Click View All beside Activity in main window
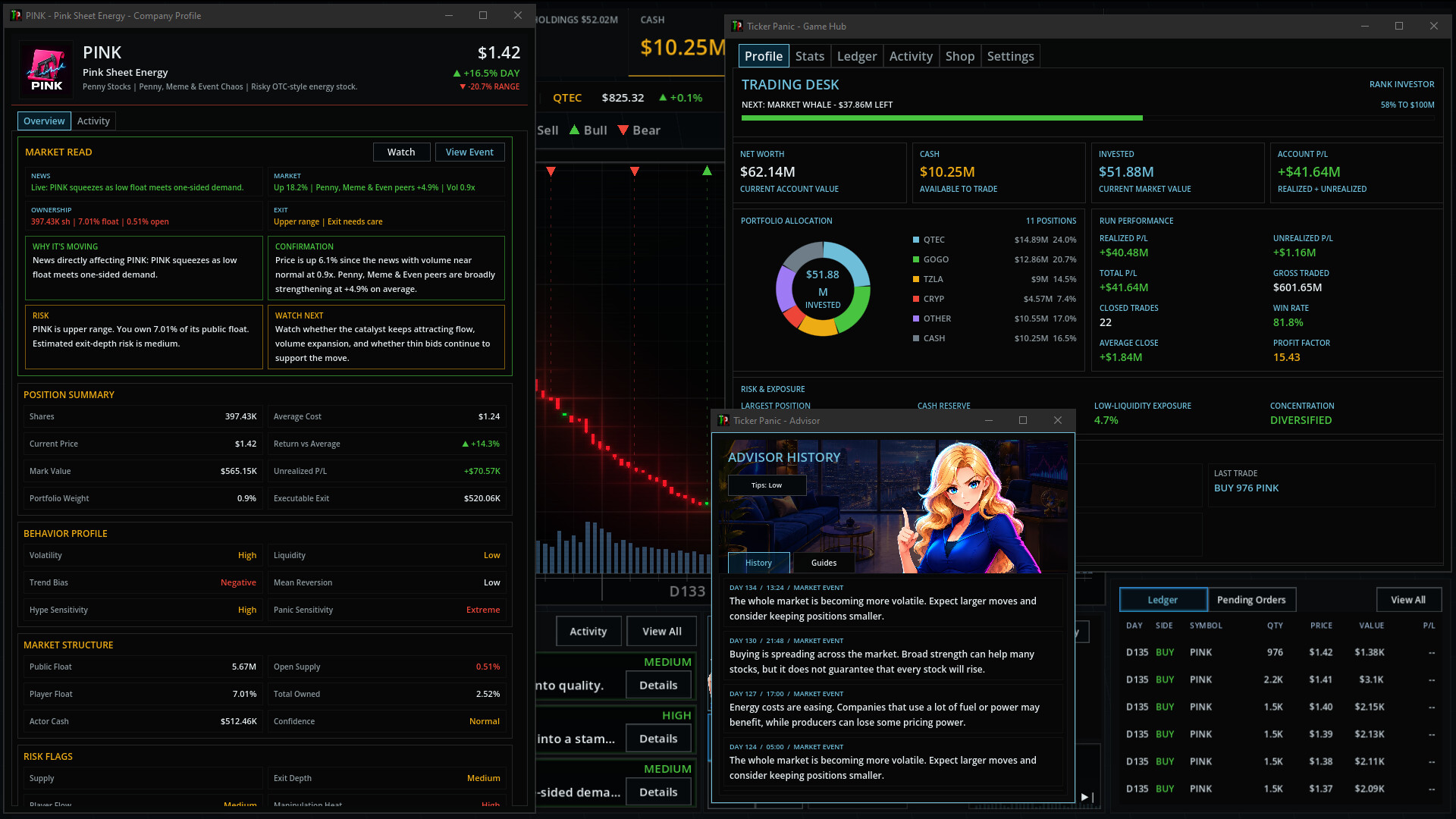 (662, 631)
